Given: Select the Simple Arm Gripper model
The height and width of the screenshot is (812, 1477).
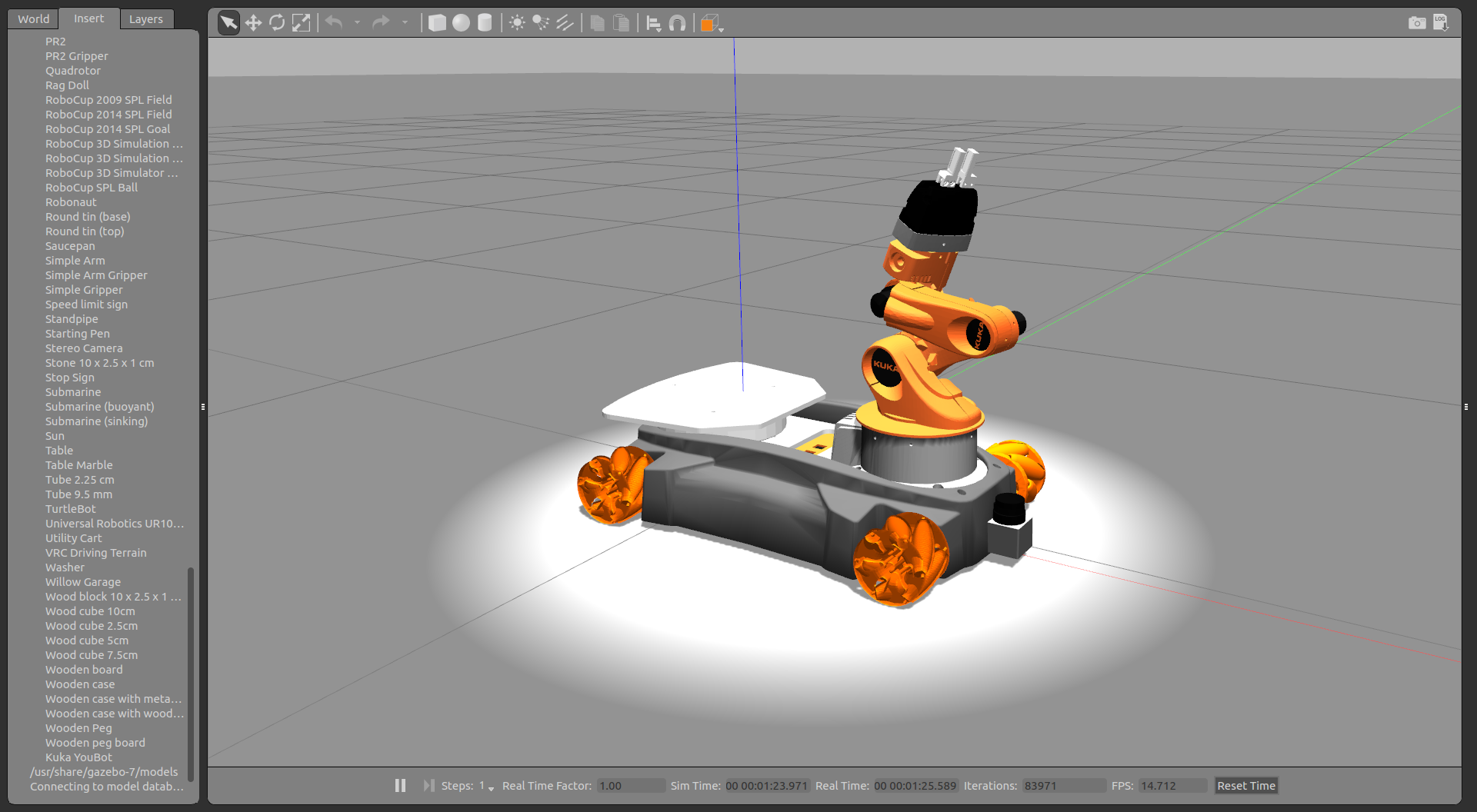Looking at the screenshot, I should coord(96,275).
